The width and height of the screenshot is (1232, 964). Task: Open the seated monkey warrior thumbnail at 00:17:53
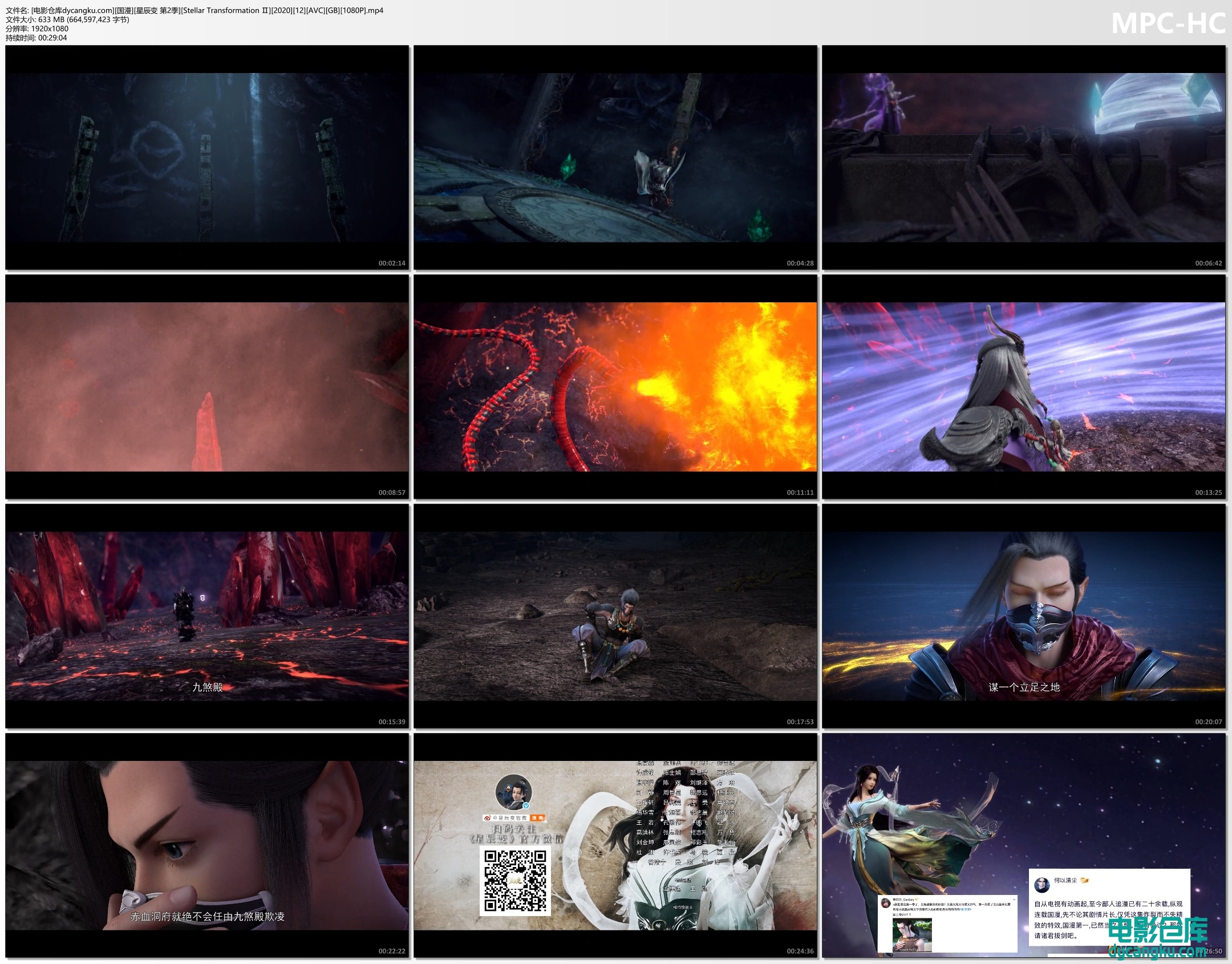point(615,616)
